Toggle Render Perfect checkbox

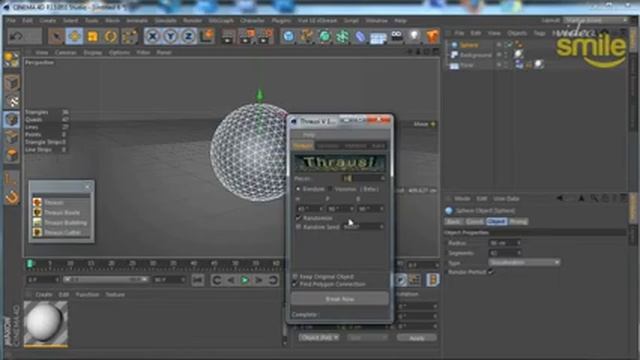pyautogui.click(x=491, y=272)
